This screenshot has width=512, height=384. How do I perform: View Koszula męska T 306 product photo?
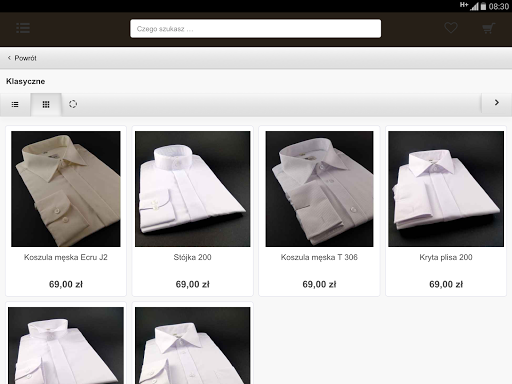tap(319, 189)
